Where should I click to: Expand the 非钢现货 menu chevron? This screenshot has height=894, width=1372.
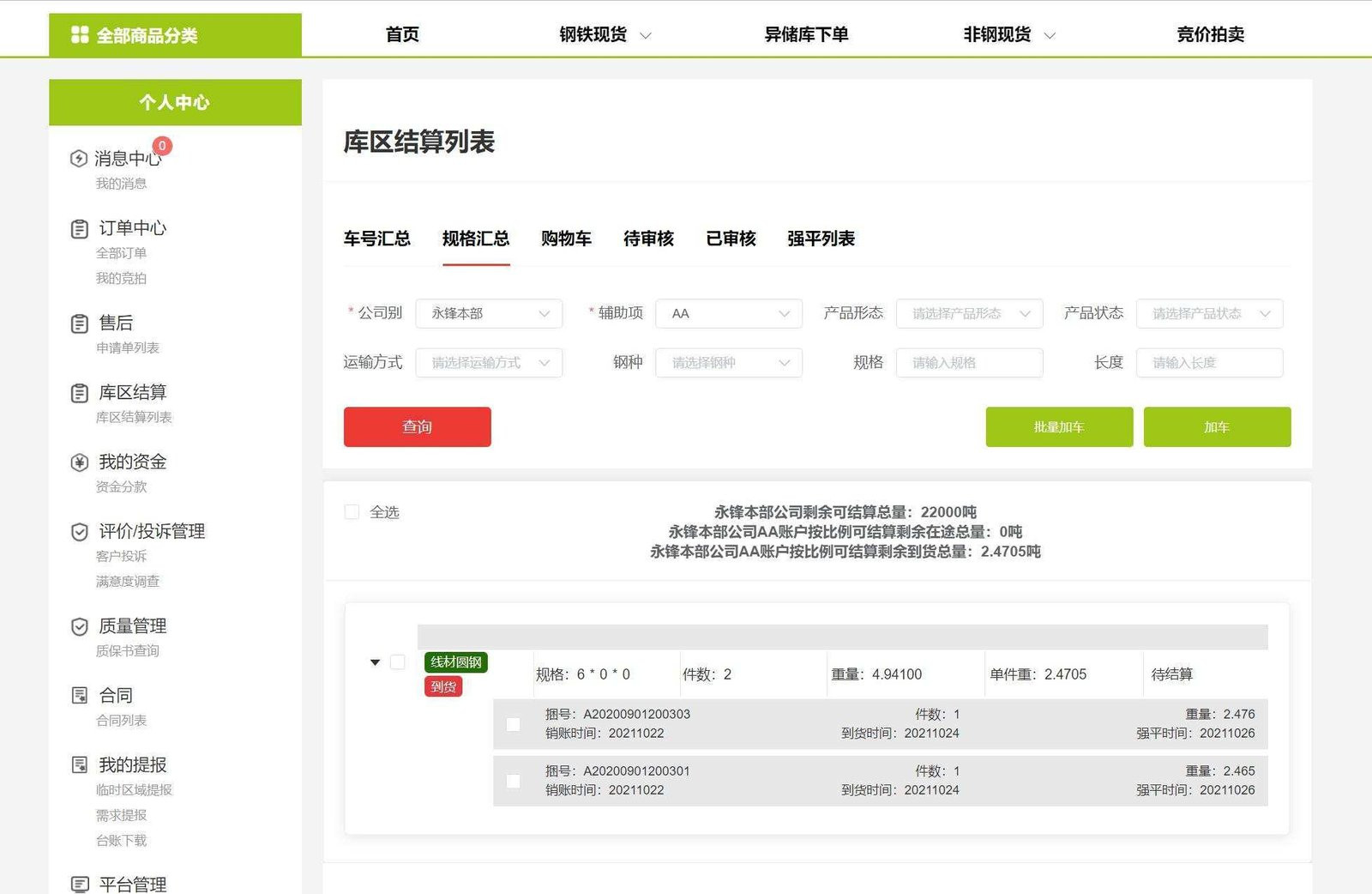(x=1050, y=36)
